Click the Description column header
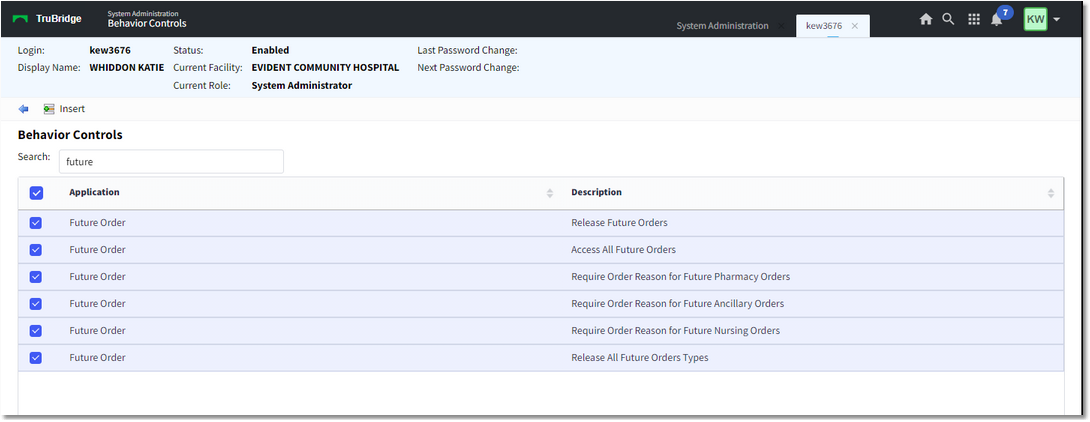The height and width of the screenshot is (422, 1090). point(596,193)
